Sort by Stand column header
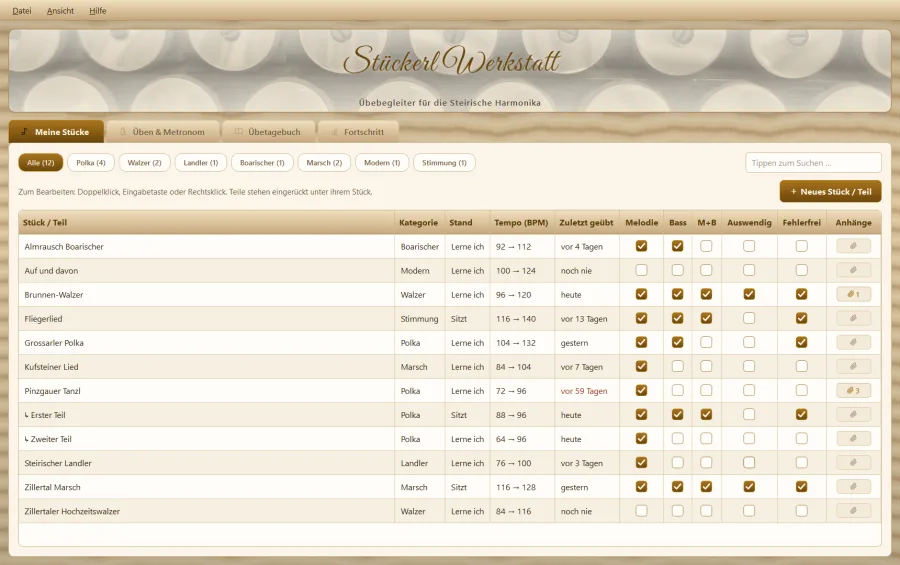Image resolution: width=900 pixels, height=565 pixels. [x=467, y=223]
